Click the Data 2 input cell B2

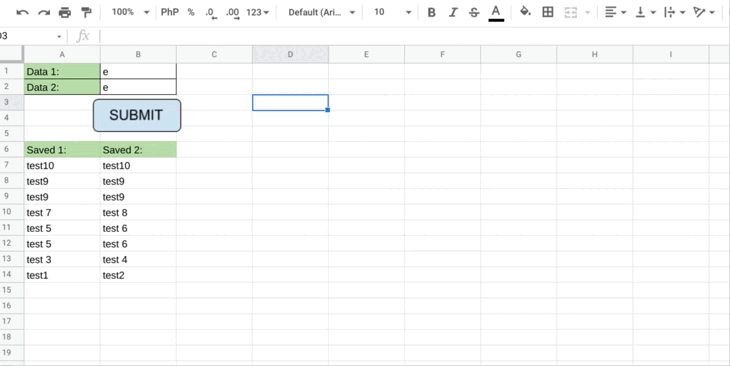pos(138,87)
